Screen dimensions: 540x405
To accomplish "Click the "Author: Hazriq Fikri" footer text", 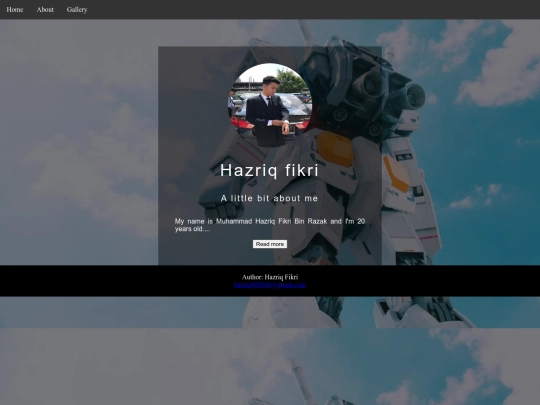I will pyautogui.click(x=270, y=277).
